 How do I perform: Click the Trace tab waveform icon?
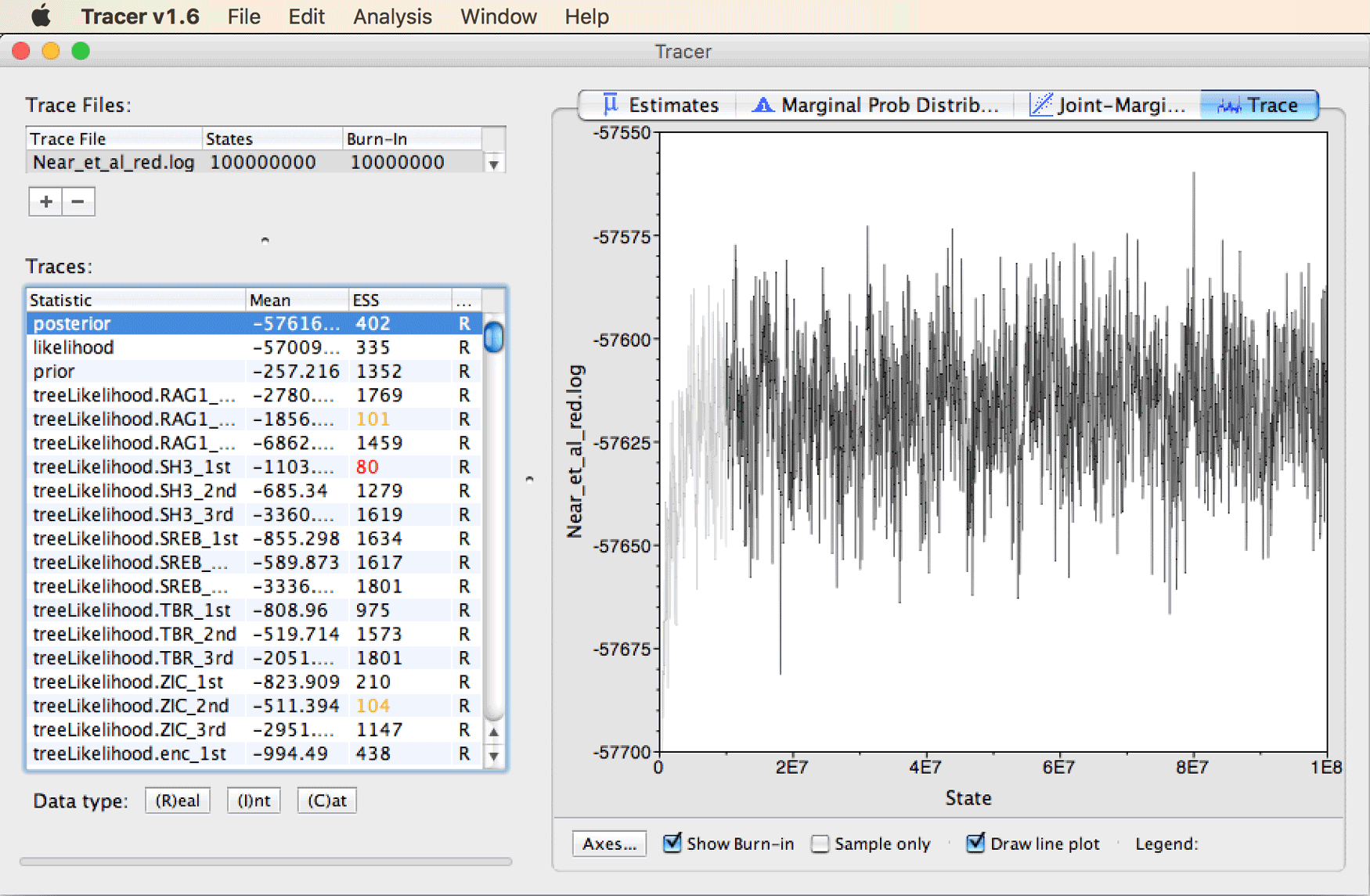point(1229,106)
